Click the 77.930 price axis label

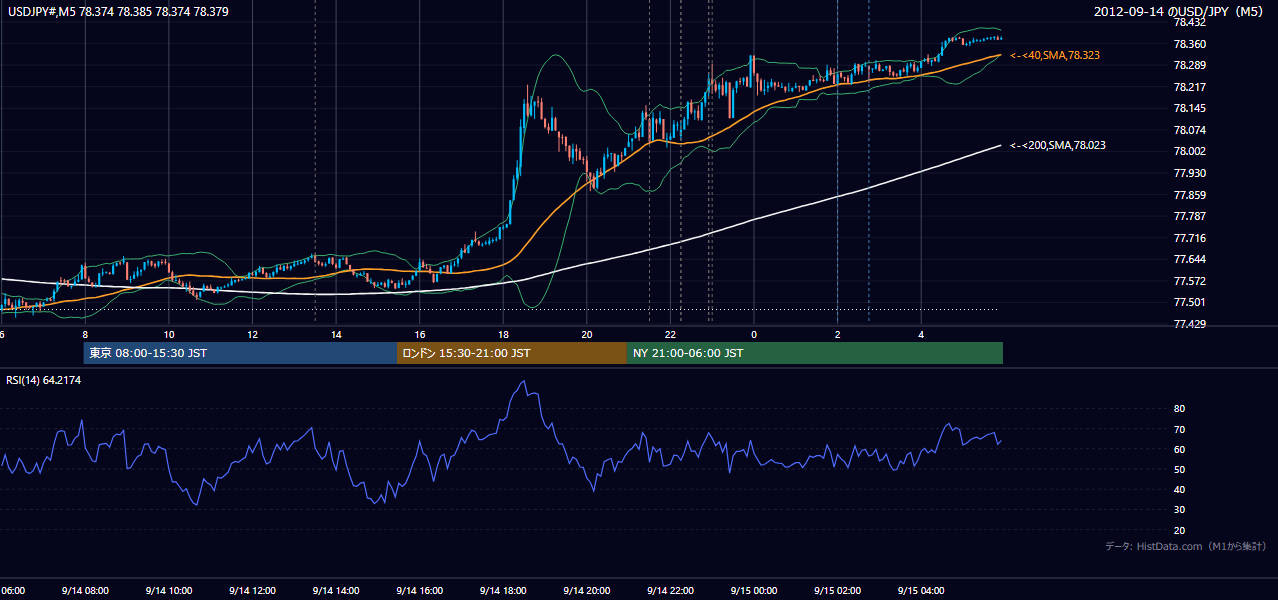(x=1189, y=173)
